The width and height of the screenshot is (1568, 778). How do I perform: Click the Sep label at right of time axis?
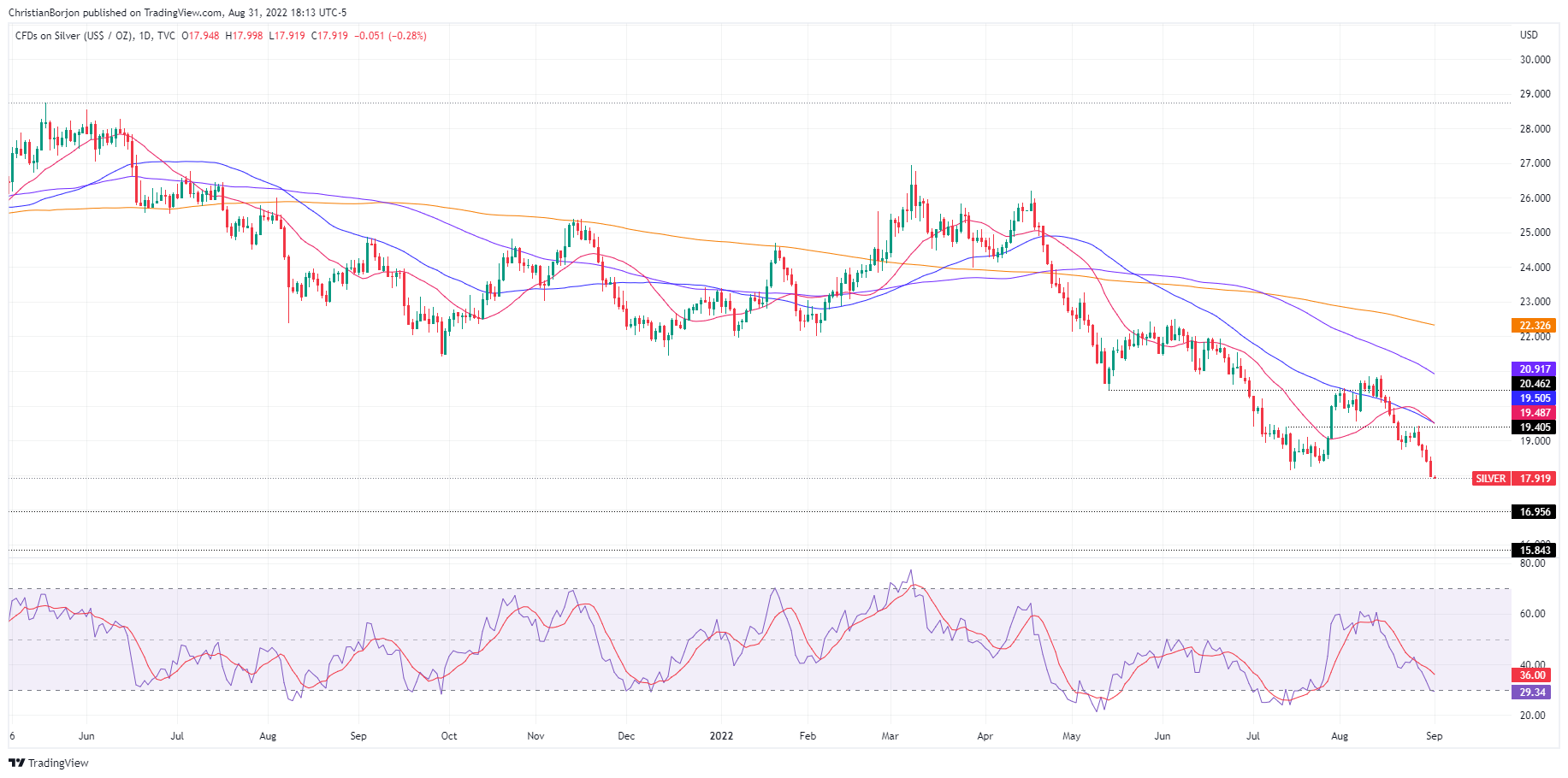[1434, 736]
